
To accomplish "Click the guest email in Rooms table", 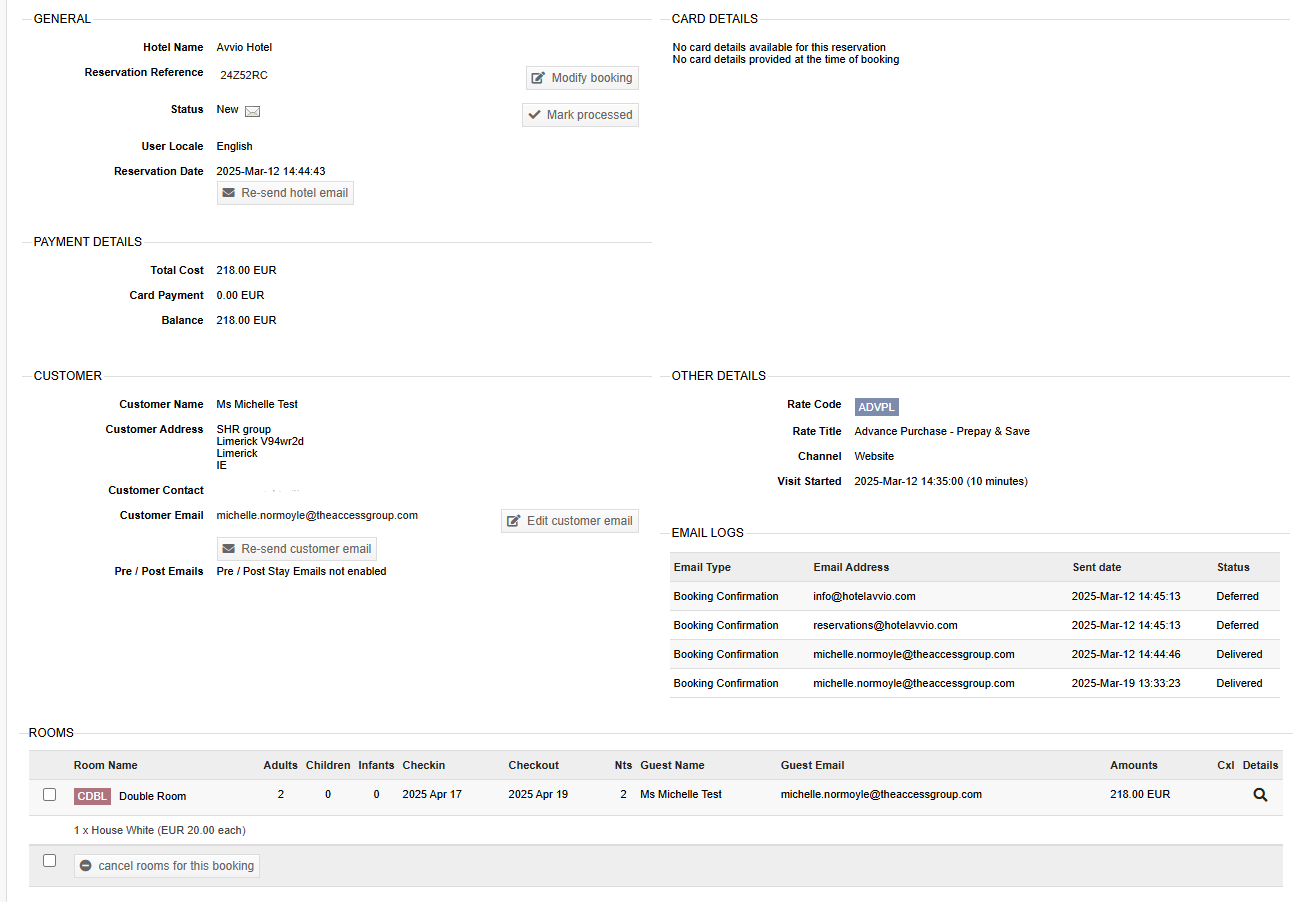I will pyautogui.click(x=881, y=794).
